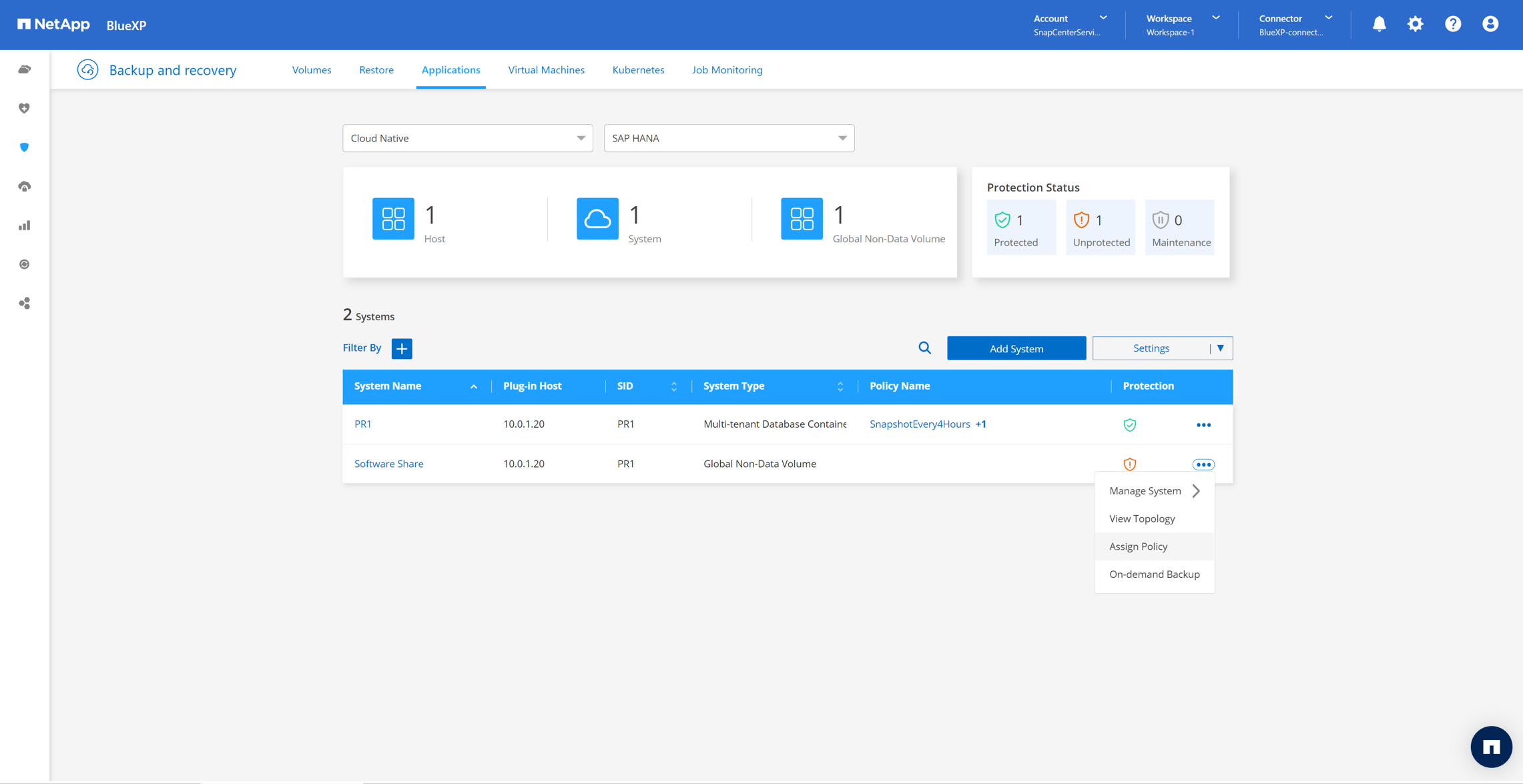Click the help question mark icon
This screenshot has height=784, width=1523.
tap(1453, 25)
